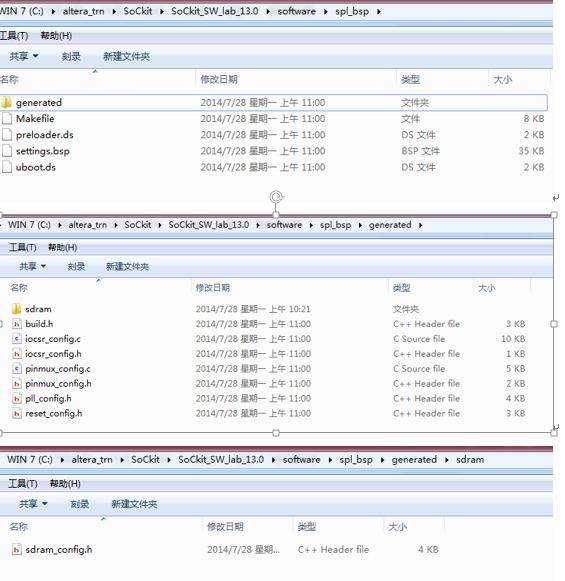Click C Source file type of pinmux_config.c
This screenshot has width=565, height=581.
click(419, 369)
